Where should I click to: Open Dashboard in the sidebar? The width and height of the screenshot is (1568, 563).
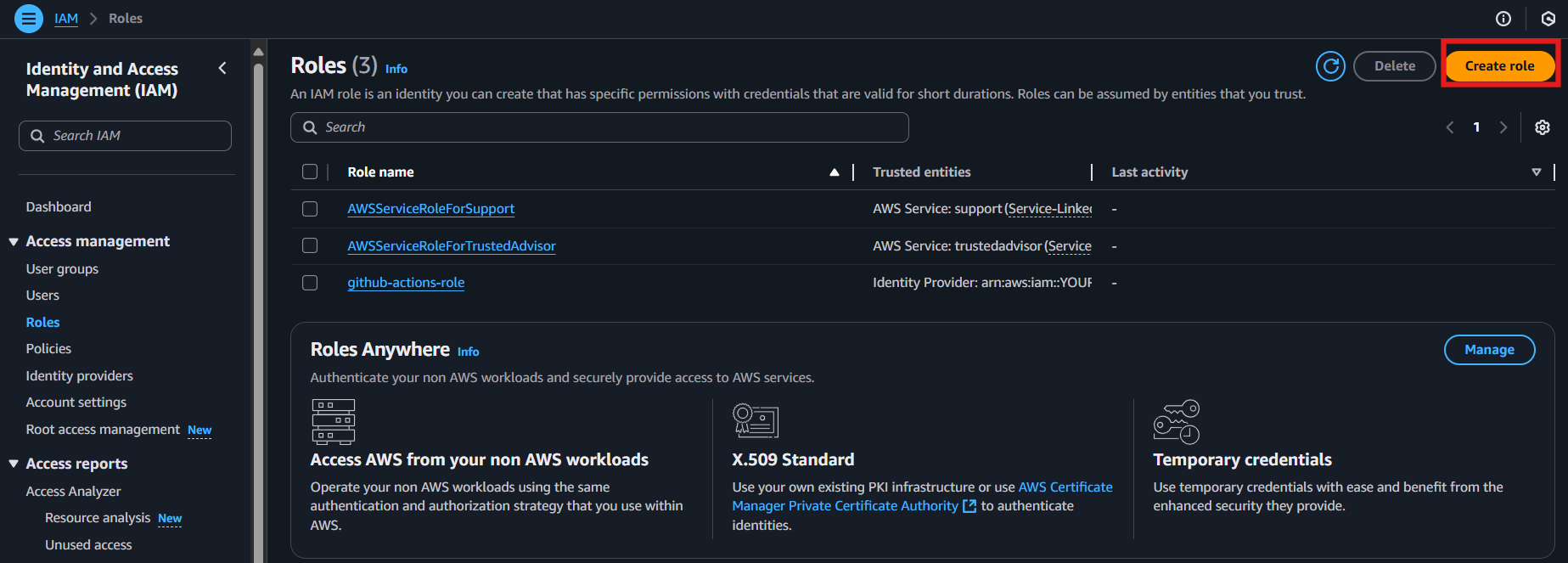pyautogui.click(x=59, y=207)
